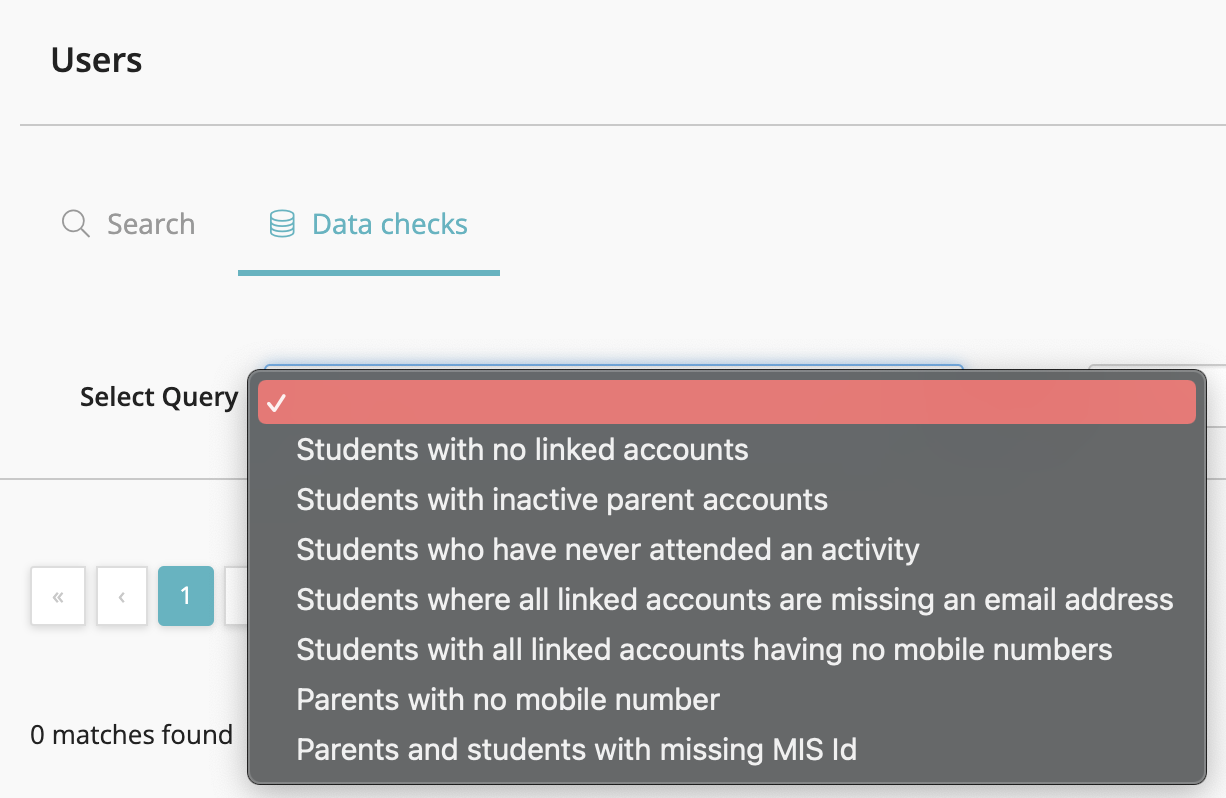Click page 1 pagination button
This screenshot has height=798, width=1226.
pos(186,597)
